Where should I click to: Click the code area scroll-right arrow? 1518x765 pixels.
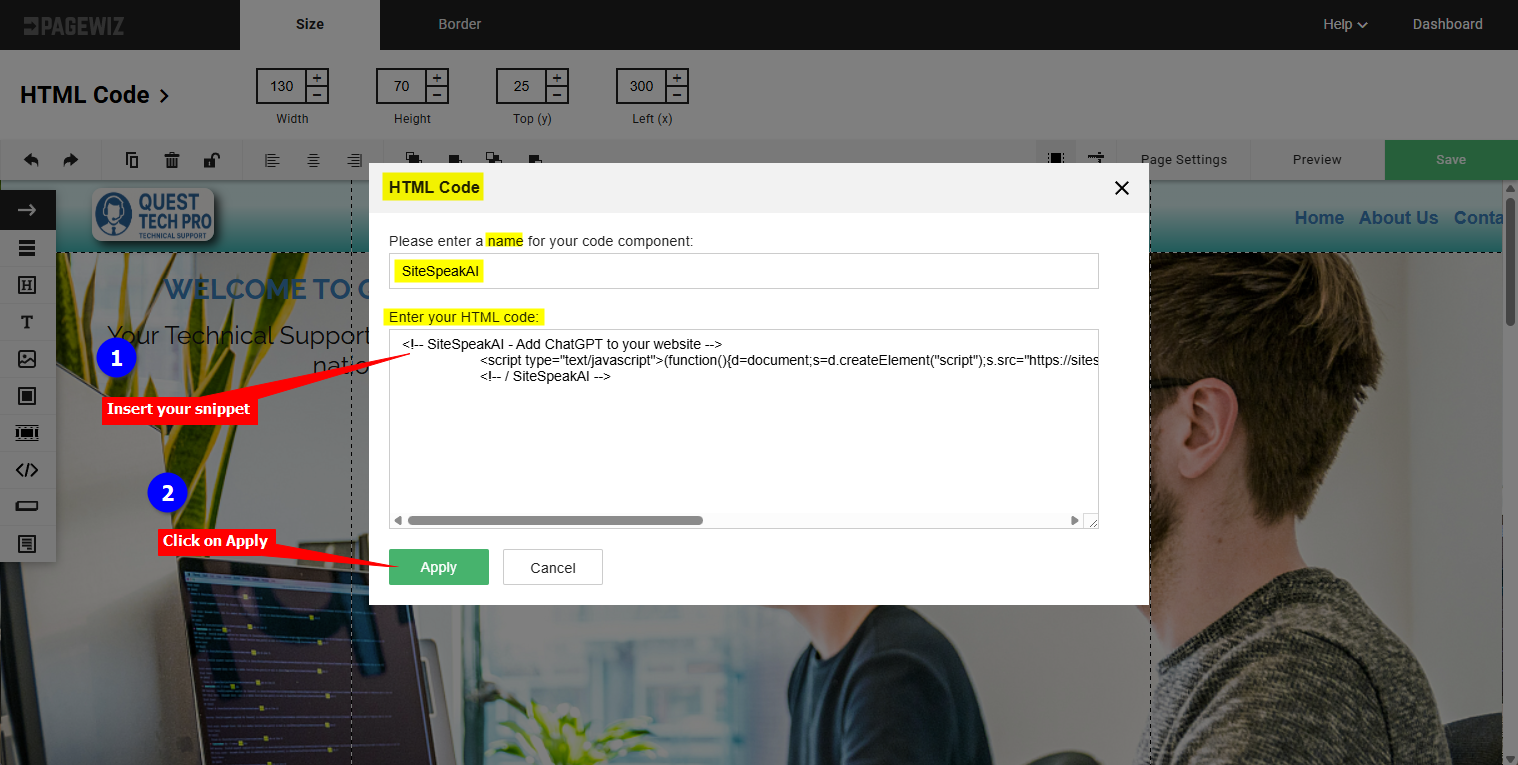[1075, 521]
